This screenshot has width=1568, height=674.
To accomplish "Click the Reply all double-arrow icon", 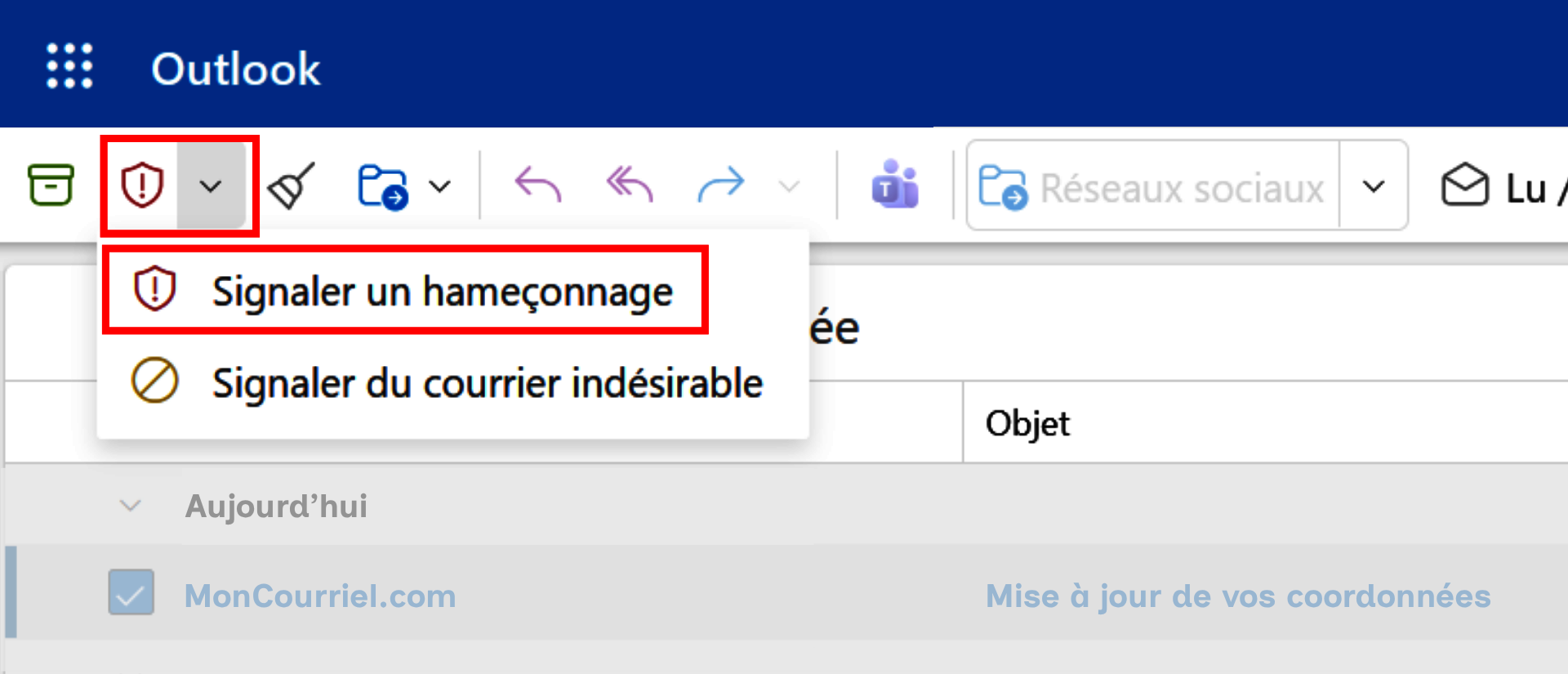I will [x=630, y=185].
